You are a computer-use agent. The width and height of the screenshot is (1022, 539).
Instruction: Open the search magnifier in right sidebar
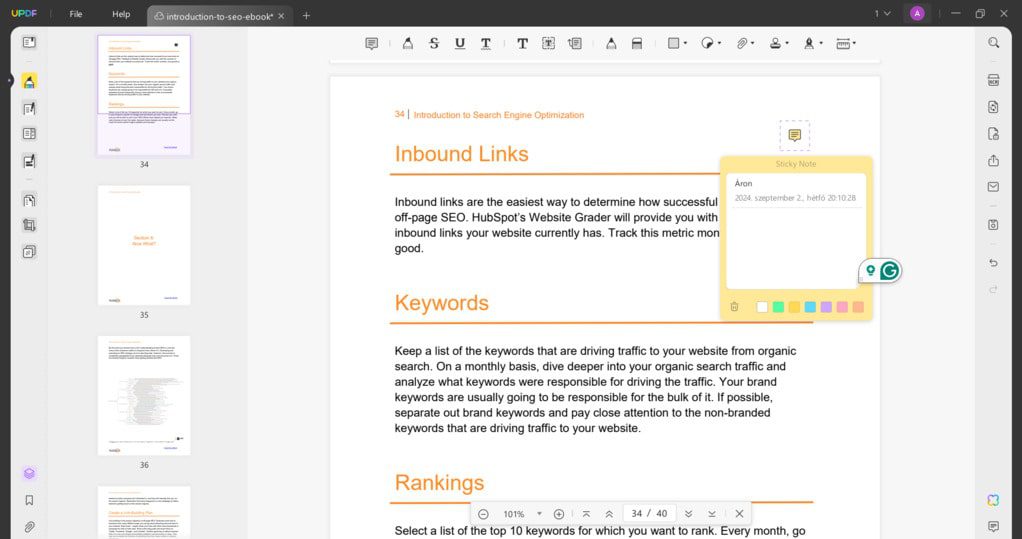(993, 43)
